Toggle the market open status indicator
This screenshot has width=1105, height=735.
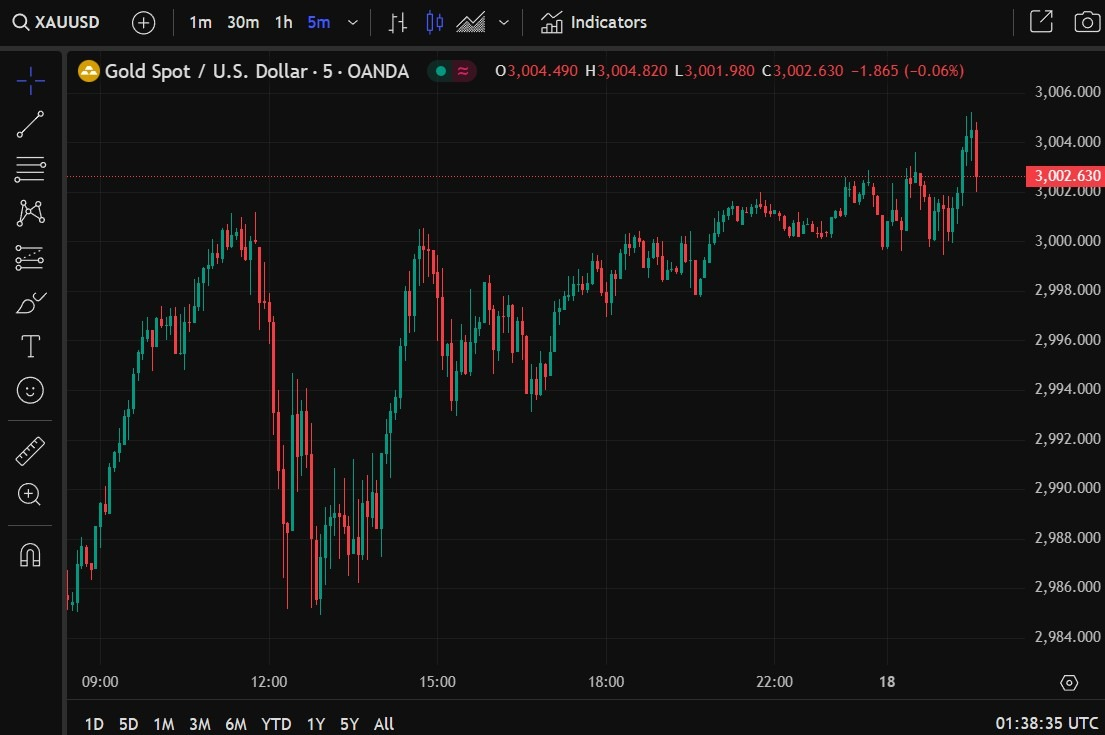pyautogui.click(x=440, y=70)
